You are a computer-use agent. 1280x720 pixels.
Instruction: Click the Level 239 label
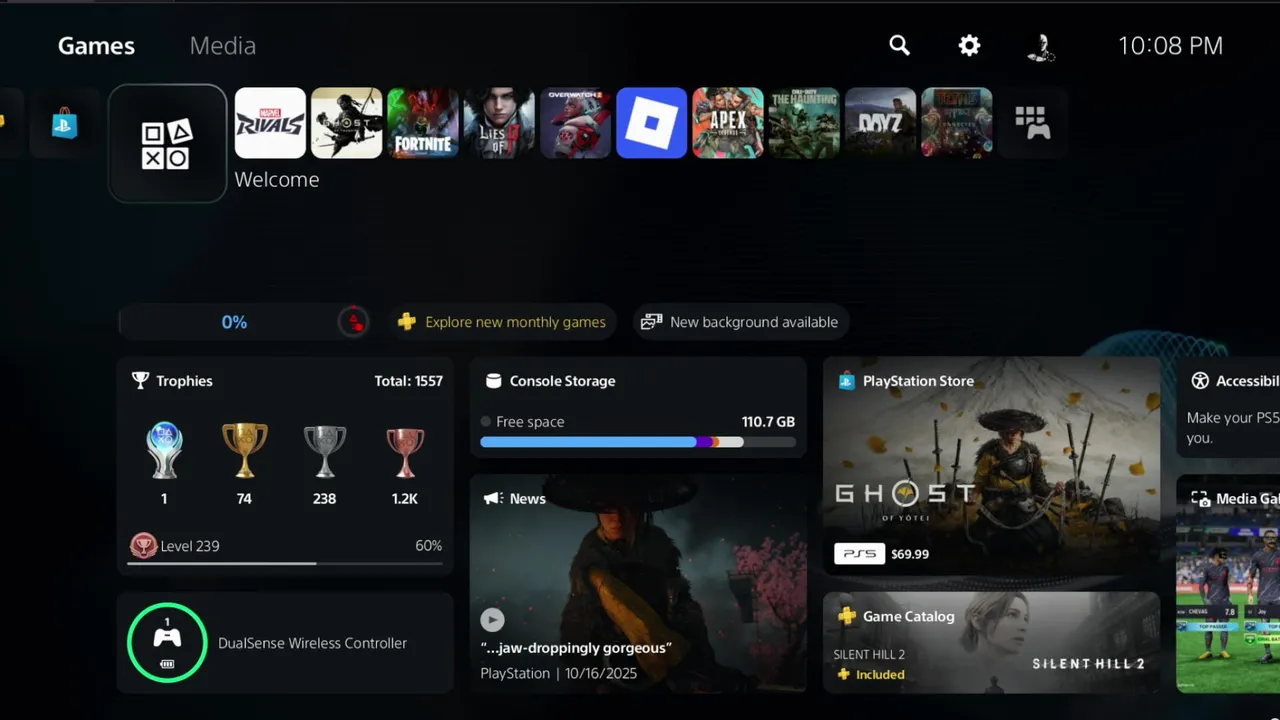coord(189,546)
